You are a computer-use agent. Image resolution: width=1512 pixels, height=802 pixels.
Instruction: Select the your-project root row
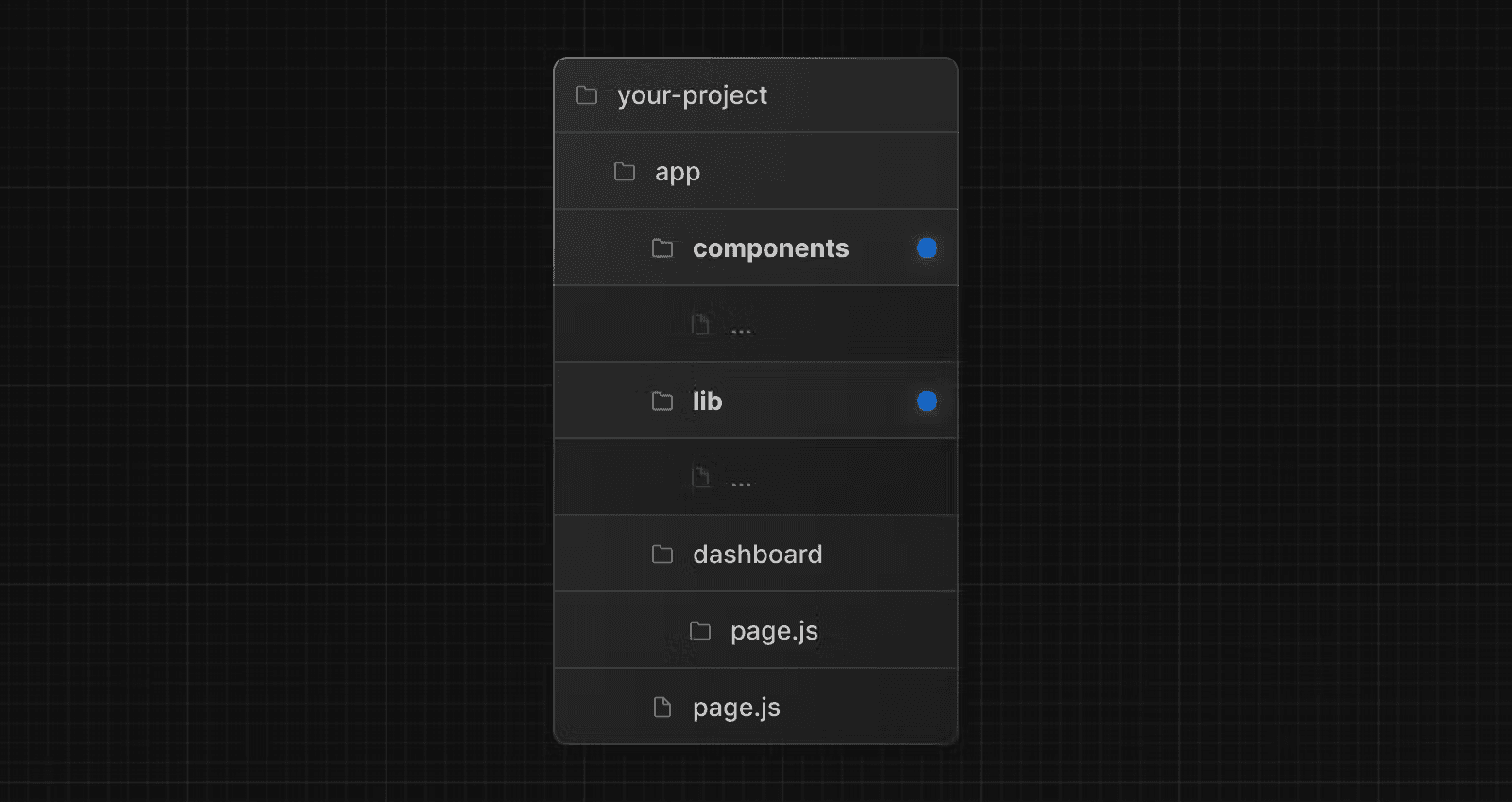tap(692, 95)
